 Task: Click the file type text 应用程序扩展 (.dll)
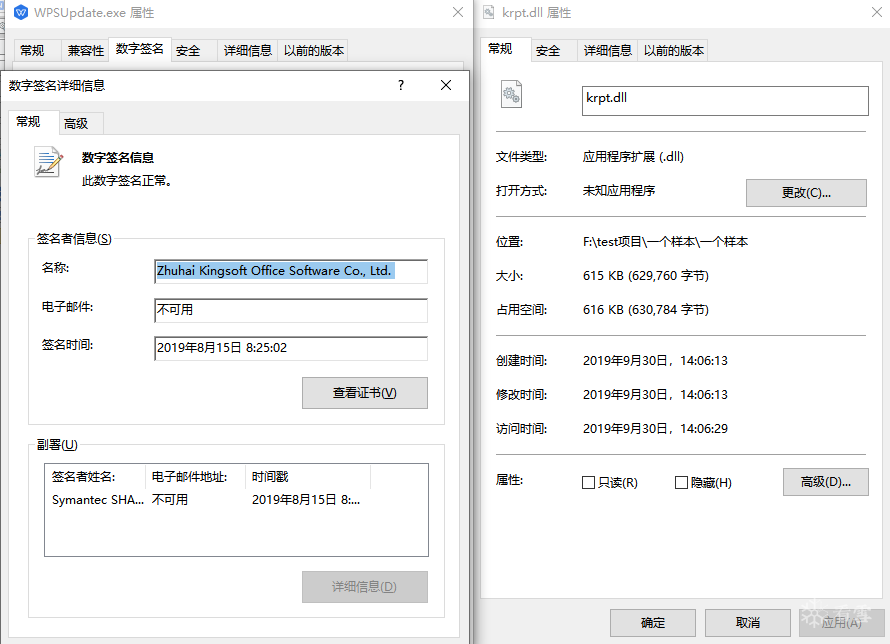[x=633, y=157]
